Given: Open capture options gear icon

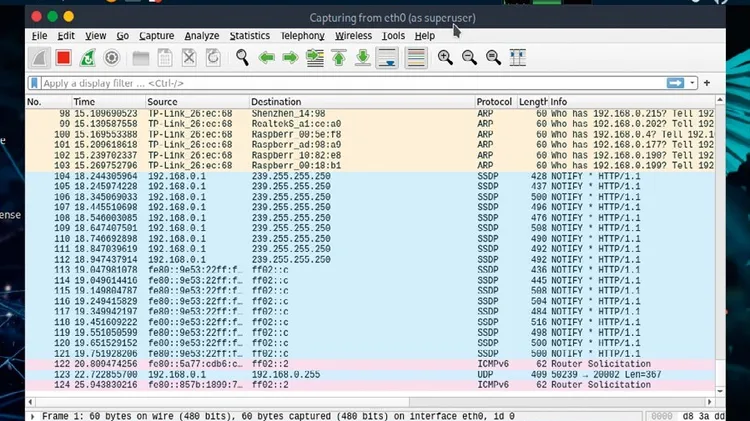Looking at the screenshot, I should (x=111, y=58).
